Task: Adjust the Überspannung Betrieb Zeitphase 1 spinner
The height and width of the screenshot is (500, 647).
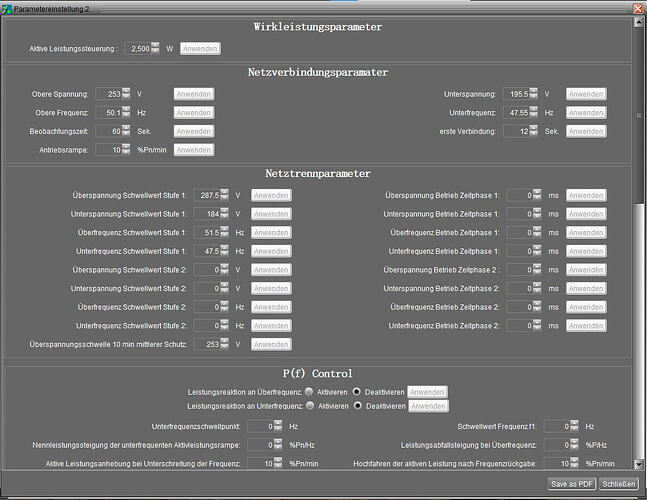Action: pos(537,195)
